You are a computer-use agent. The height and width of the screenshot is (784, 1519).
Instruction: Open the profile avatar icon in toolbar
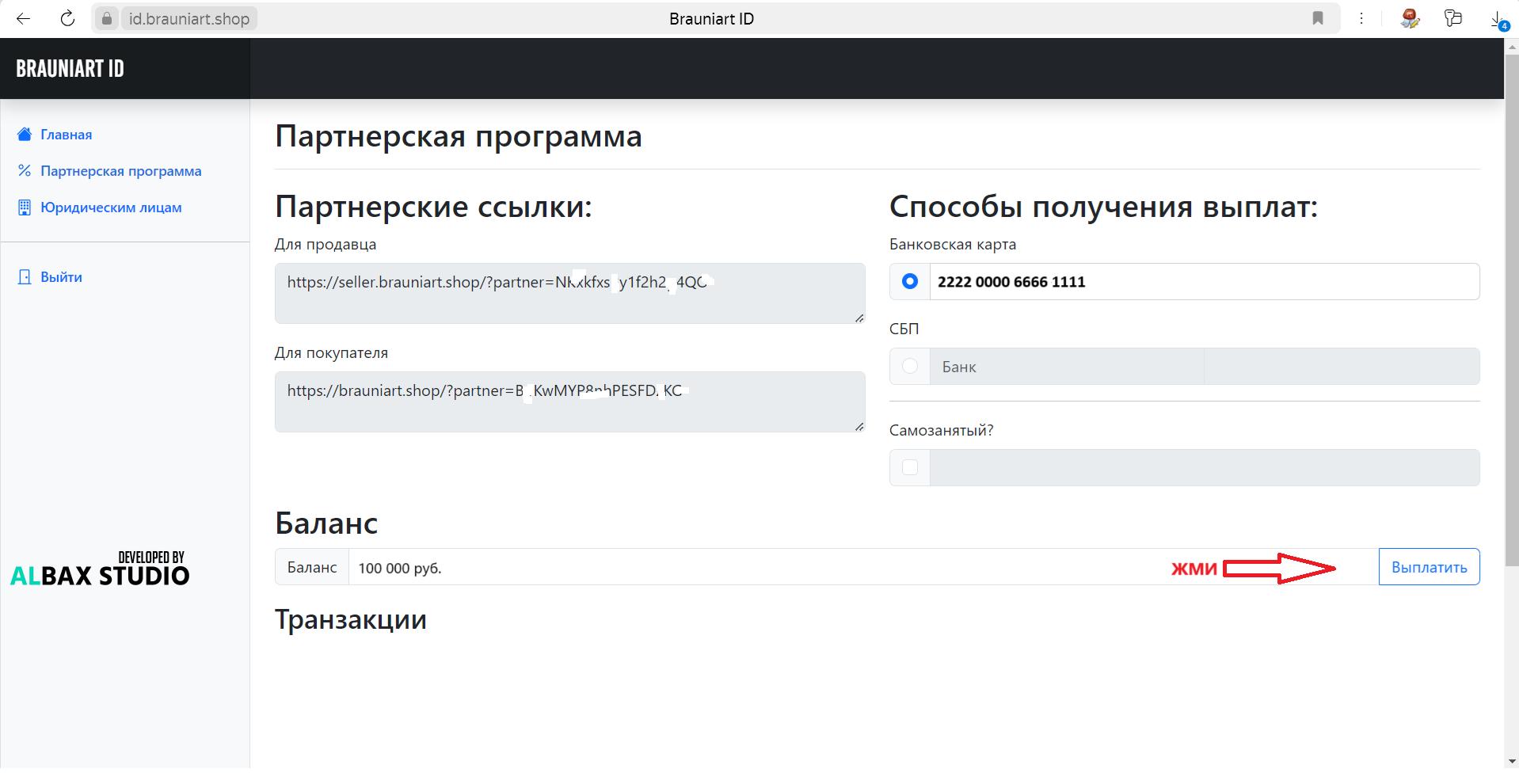[1410, 18]
